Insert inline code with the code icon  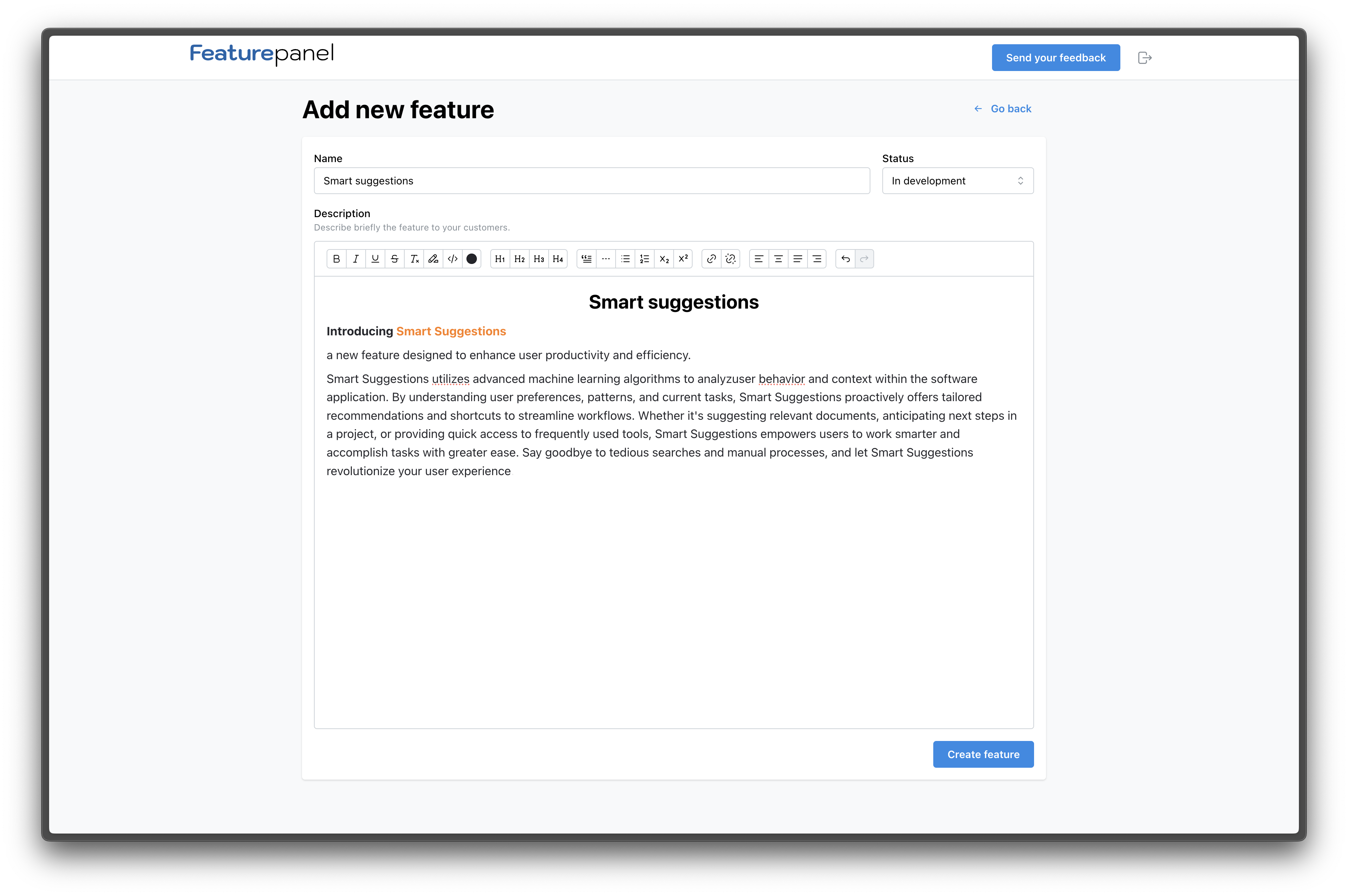coord(453,259)
